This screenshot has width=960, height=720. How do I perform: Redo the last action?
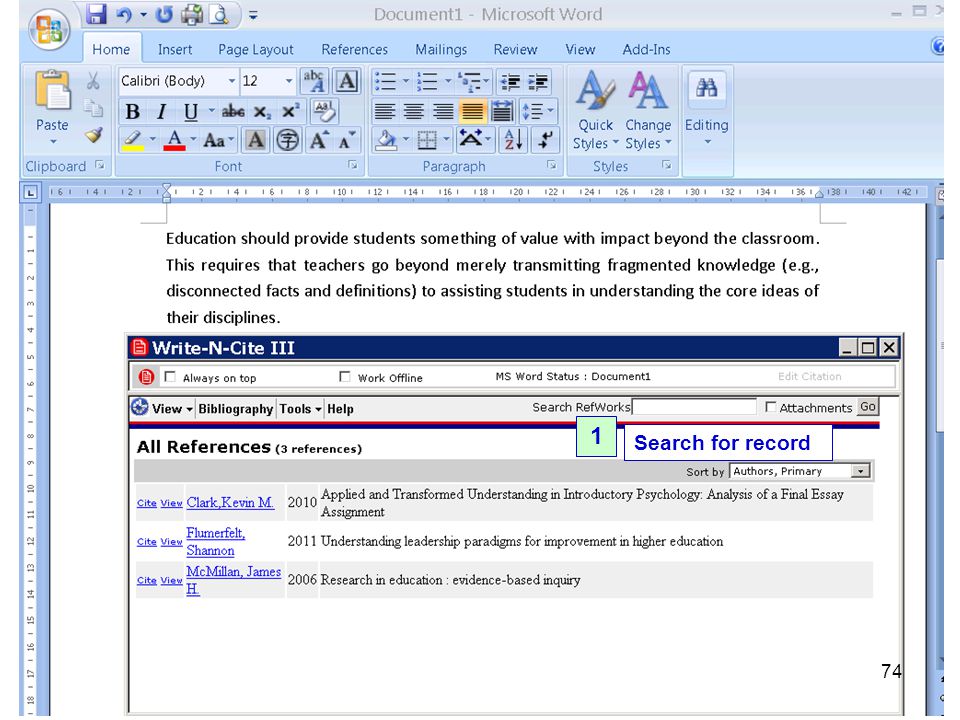click(x=164, y=14)
